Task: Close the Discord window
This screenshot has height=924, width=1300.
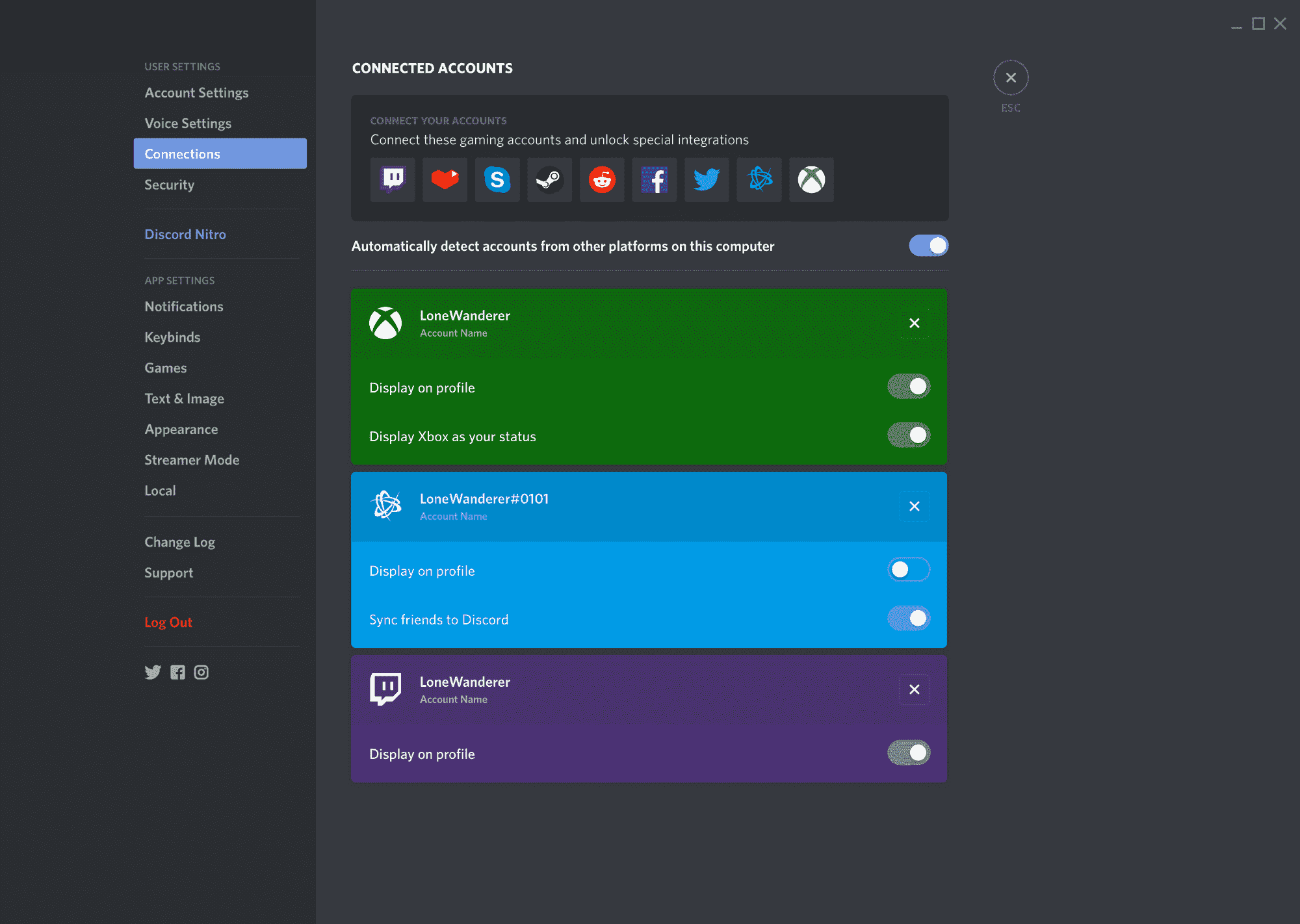Action: click(x=1280, y=24)
